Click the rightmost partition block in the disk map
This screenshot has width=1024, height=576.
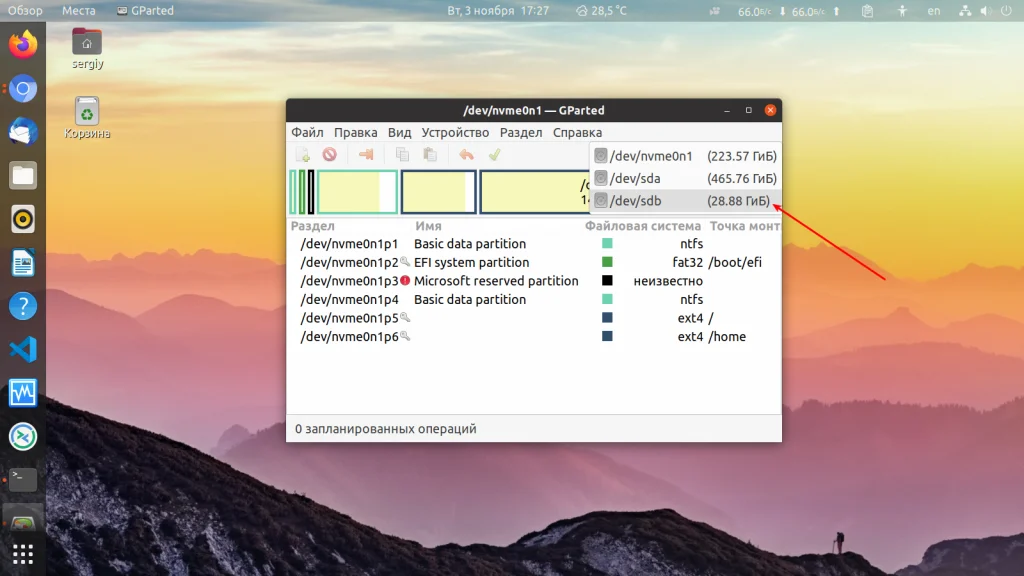point(535,192)
